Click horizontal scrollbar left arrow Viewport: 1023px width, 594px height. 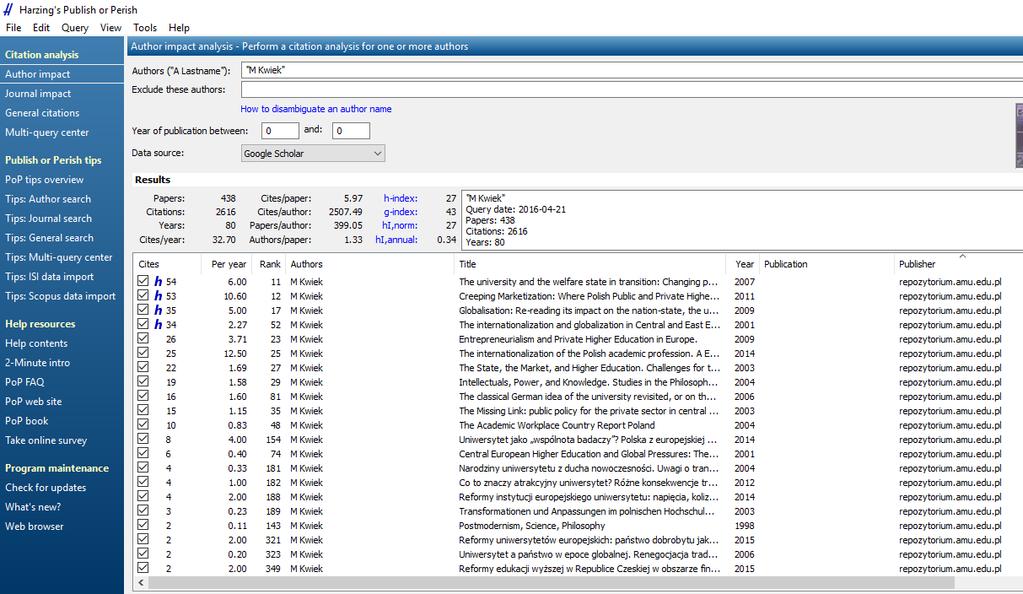(141, 583)
